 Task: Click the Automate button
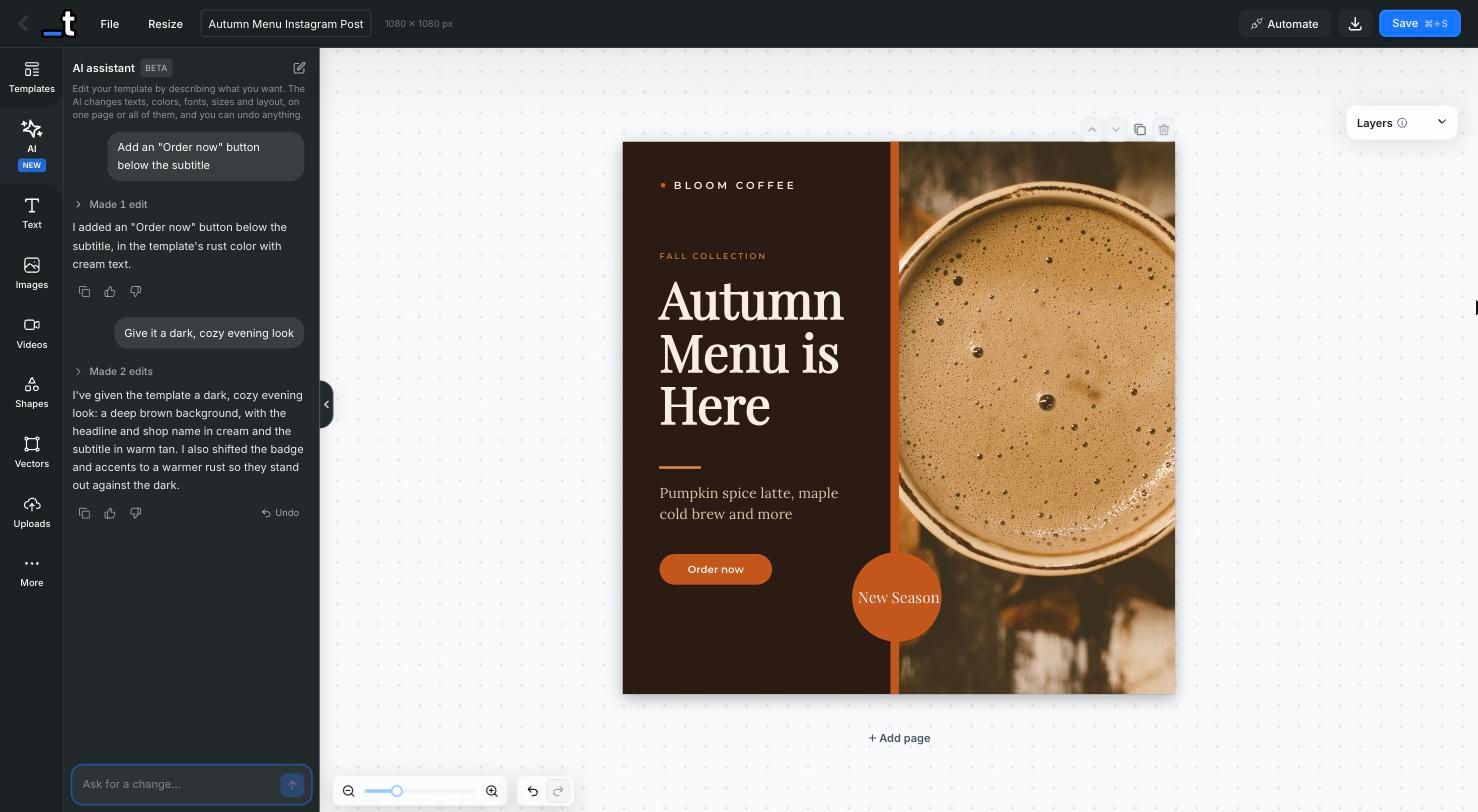point(1284,24)
